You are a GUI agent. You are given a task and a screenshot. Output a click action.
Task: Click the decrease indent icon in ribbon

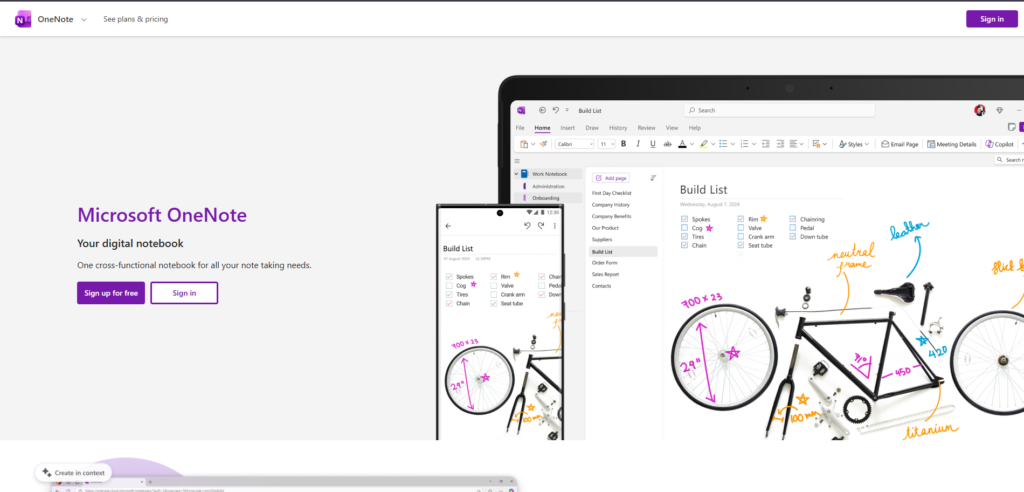[x=765, y=144]
